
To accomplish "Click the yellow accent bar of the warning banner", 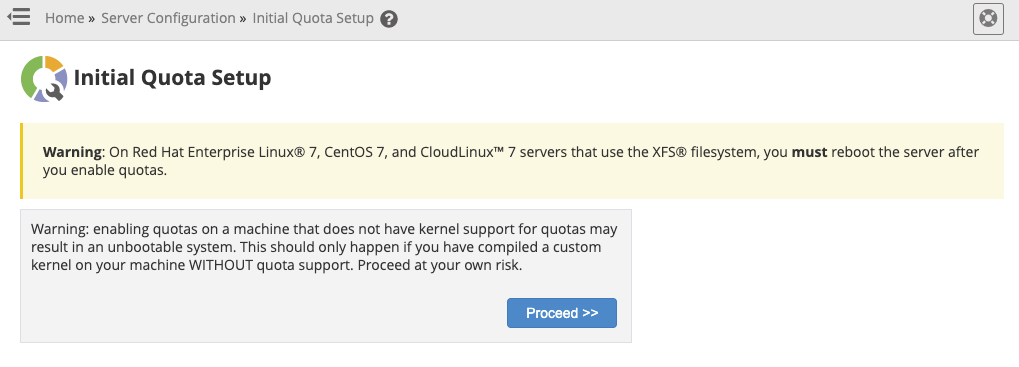I will [x=21, y=160].
